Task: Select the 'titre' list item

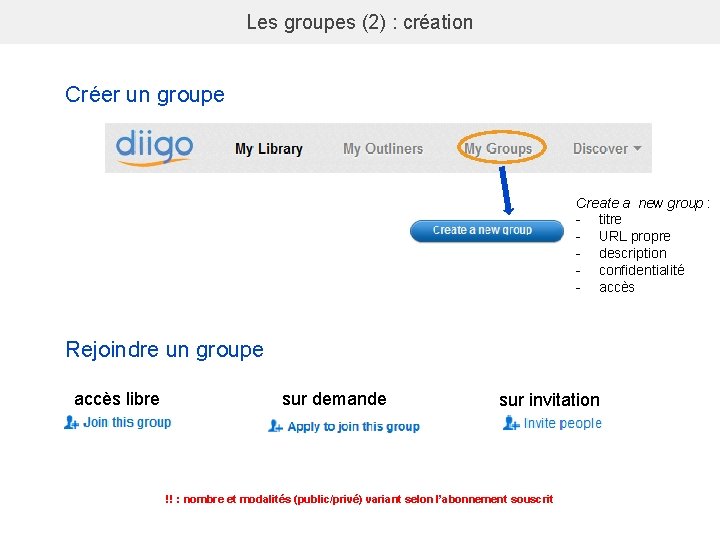Action: click(x=610, y=219)
